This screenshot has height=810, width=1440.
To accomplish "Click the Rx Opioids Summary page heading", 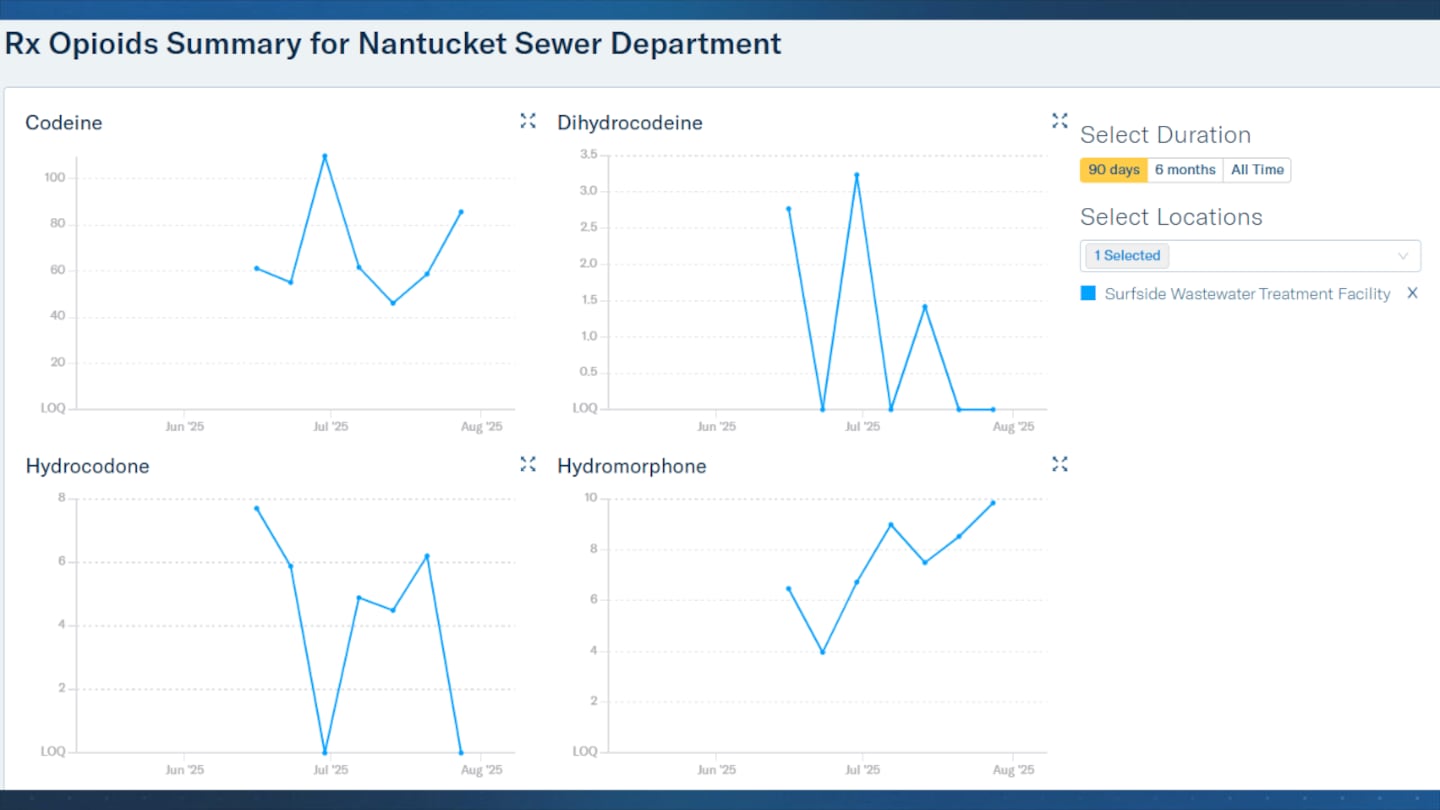I will coord(393,44).
